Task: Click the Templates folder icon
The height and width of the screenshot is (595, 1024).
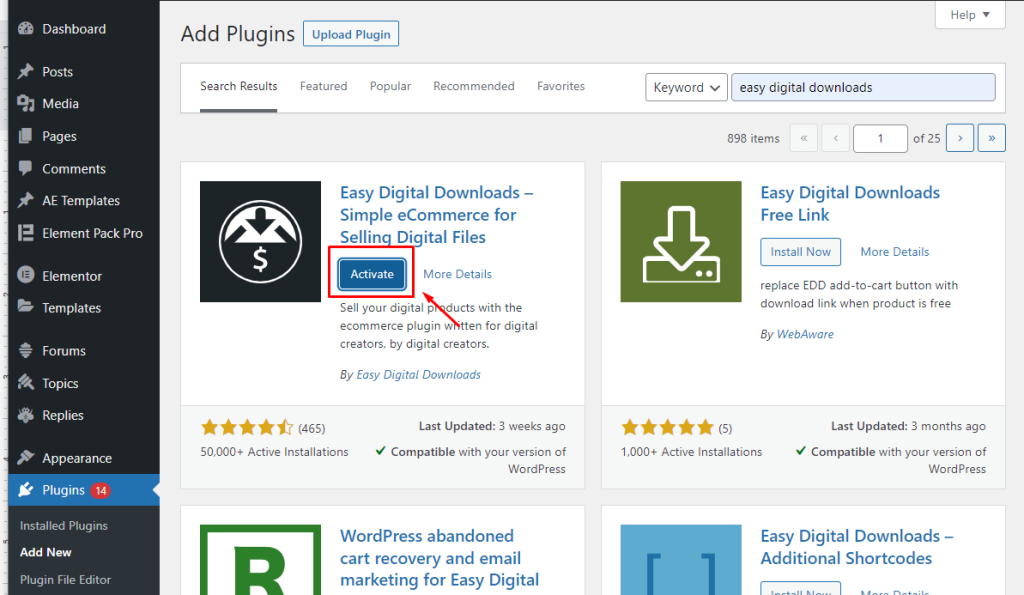Action: pyautogui.click(x=25, y=307)
